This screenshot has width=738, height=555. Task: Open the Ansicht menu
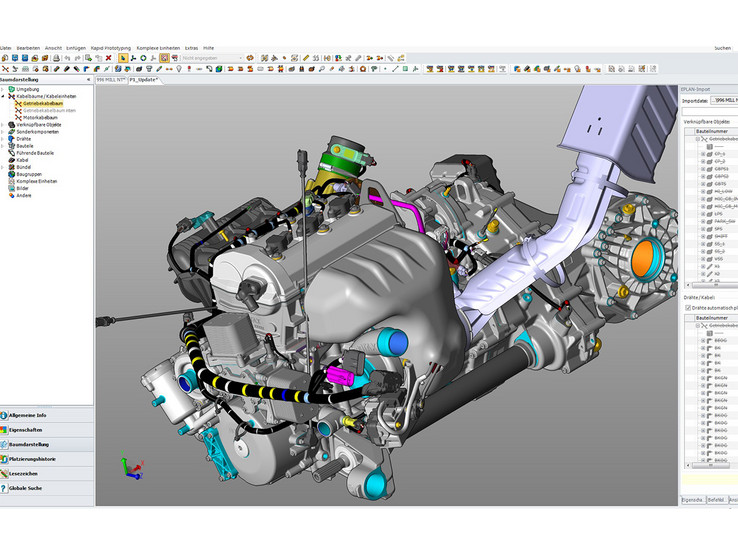[53, 48]
